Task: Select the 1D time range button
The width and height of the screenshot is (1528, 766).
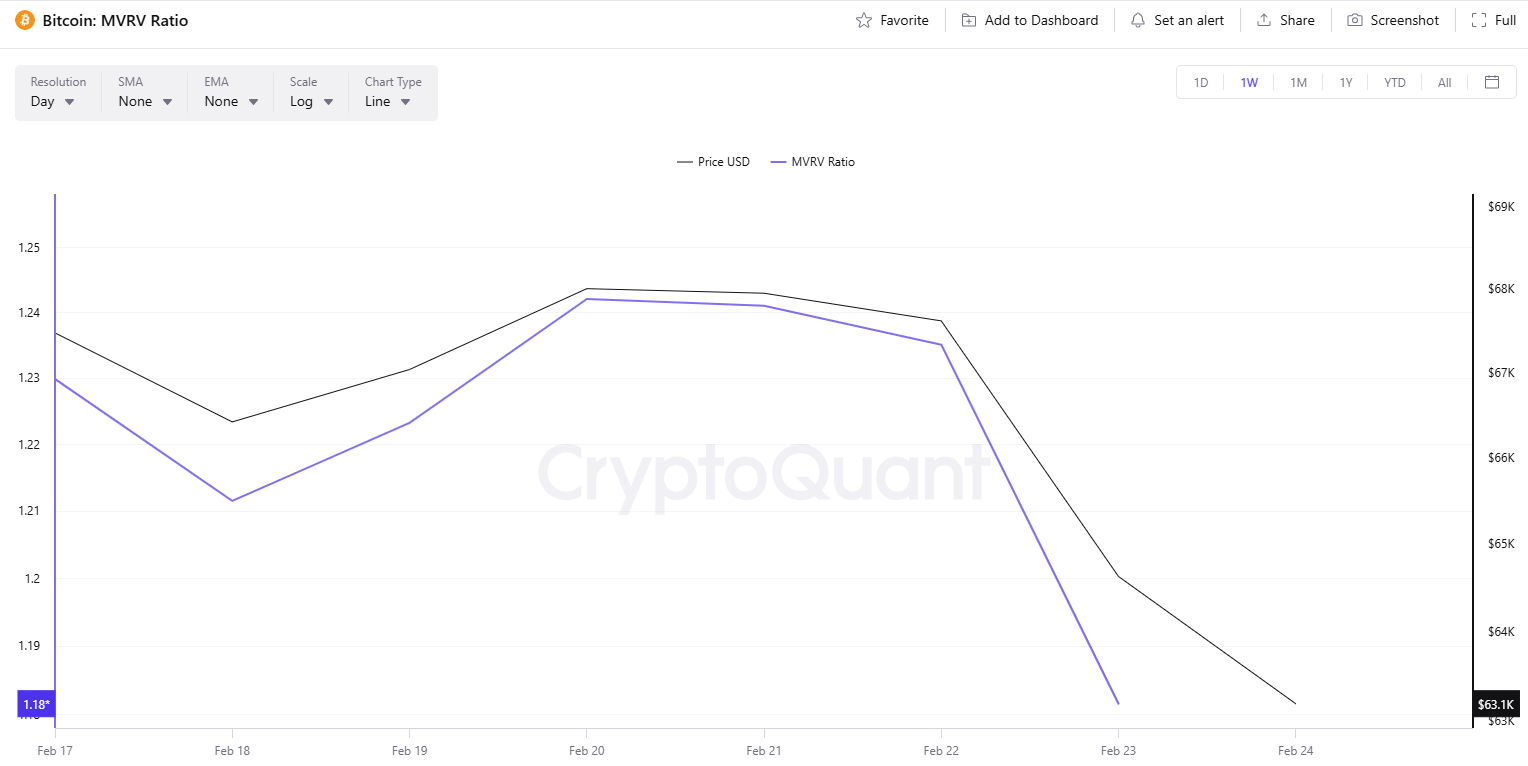Action: [1200, 82]
